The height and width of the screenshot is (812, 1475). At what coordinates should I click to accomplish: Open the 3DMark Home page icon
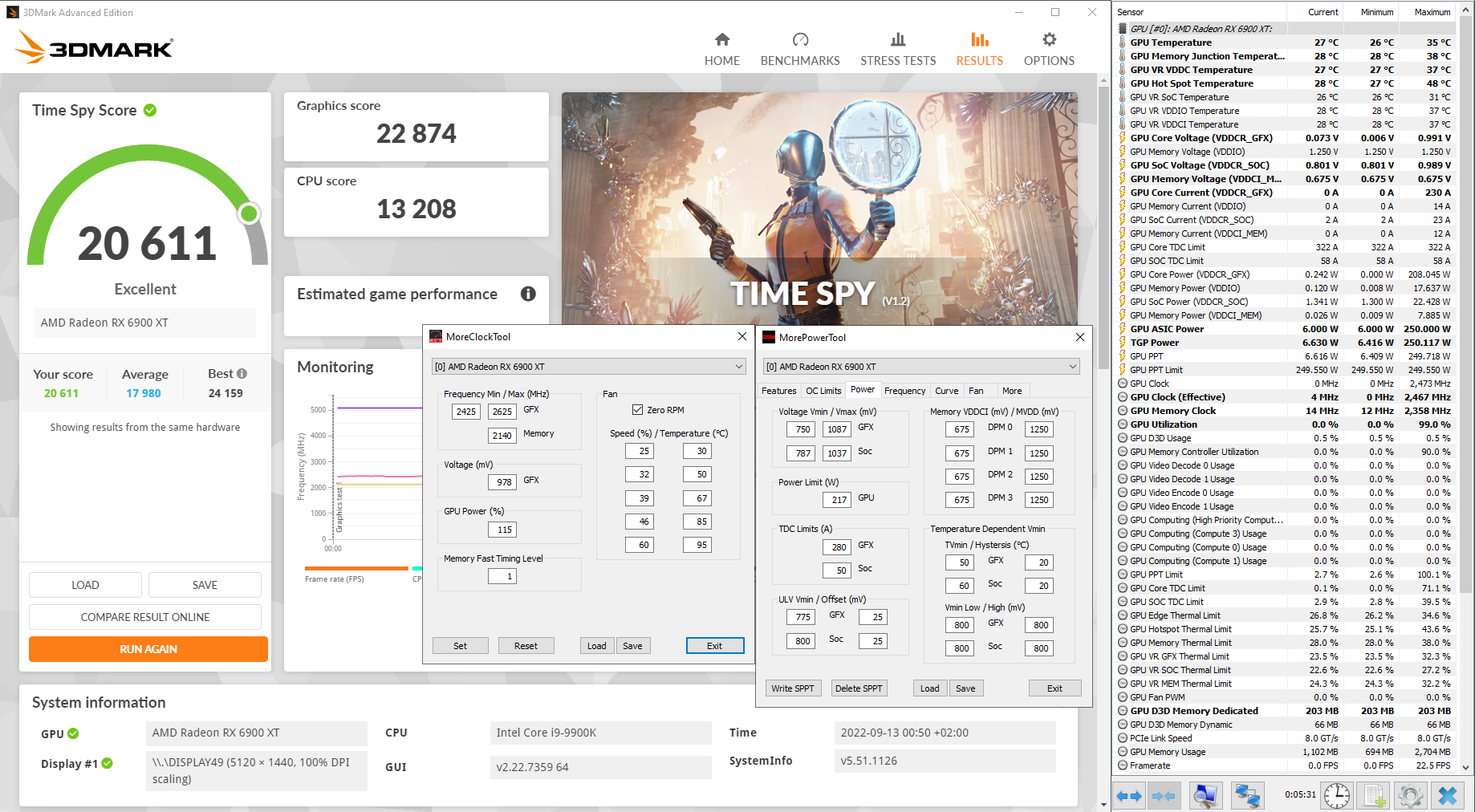pos(722,39)
